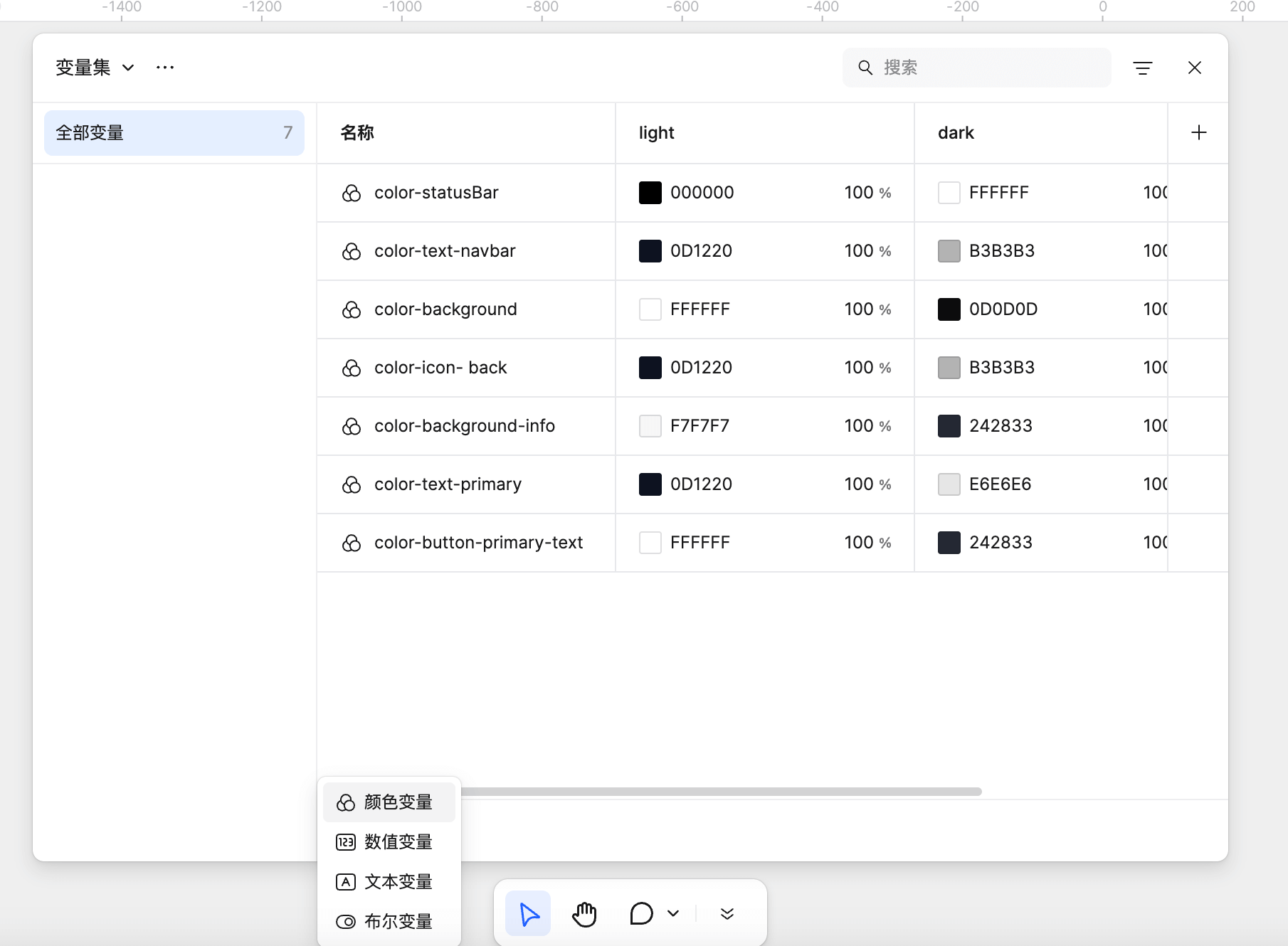Collapse the toolbar with the double chevron
This screenshot has height=946, width=1288.
pos(727,913)
